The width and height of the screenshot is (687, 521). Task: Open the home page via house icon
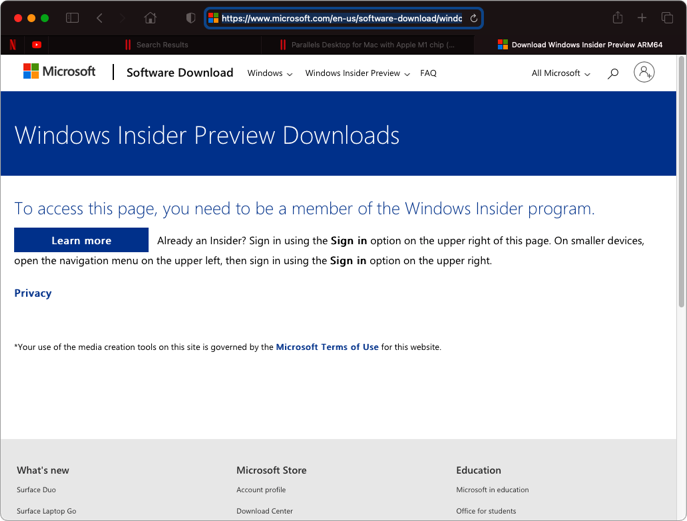[x=150, y=18]
